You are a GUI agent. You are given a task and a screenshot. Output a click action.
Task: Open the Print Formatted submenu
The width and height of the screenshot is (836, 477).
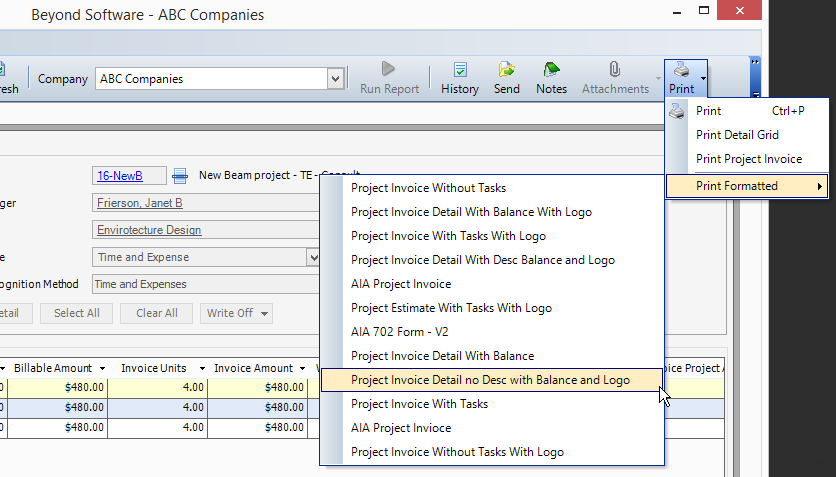[747, 186]
